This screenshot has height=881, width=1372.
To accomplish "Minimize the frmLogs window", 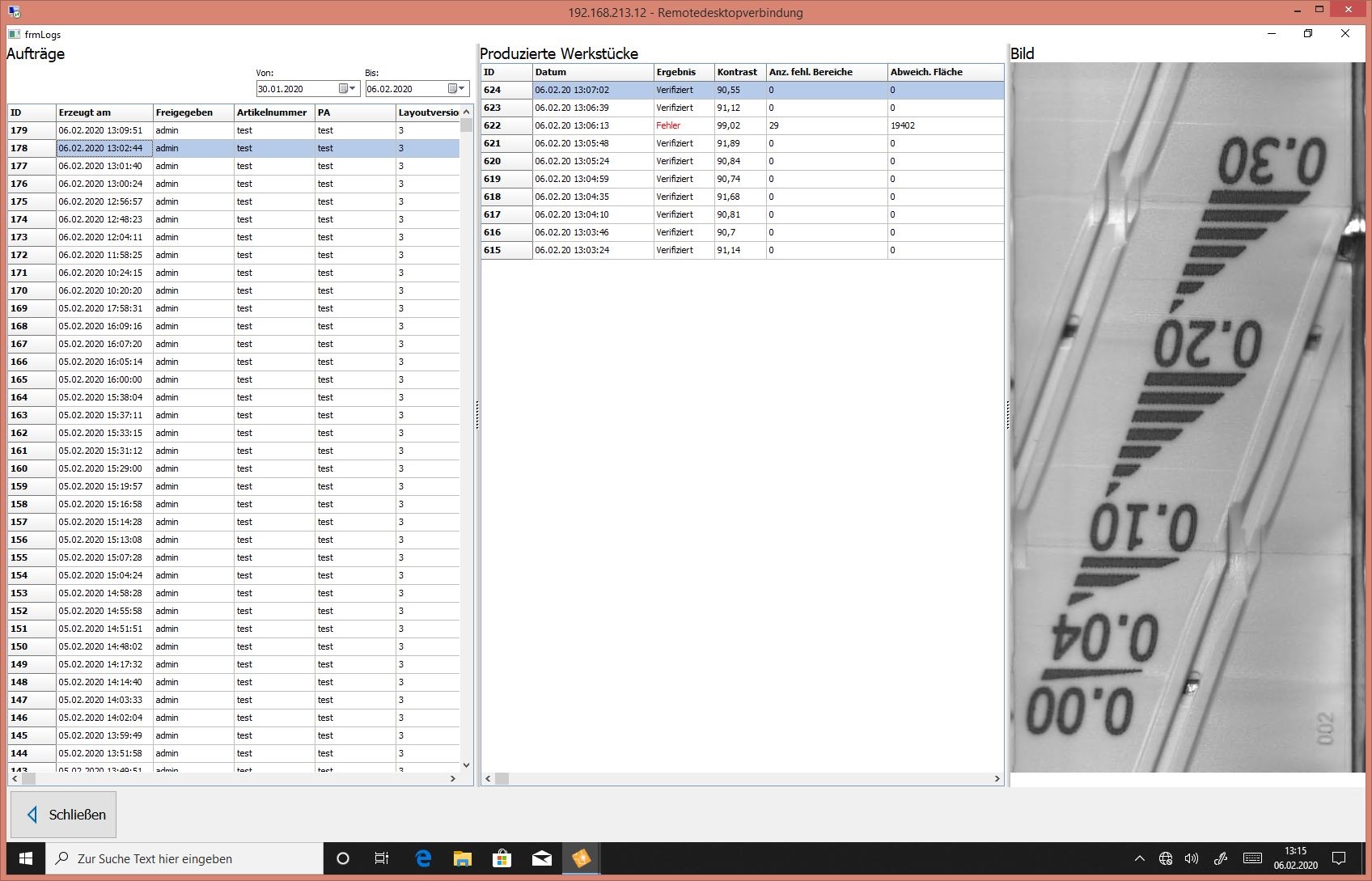I will click(1272, 34).
